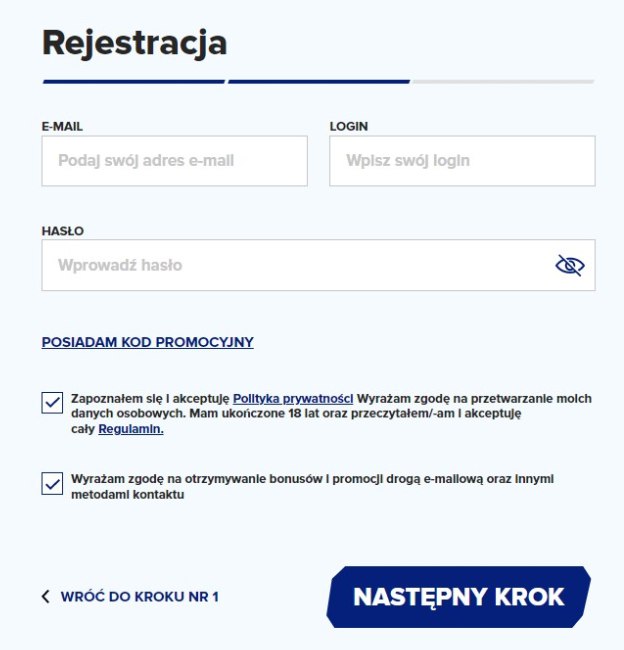624x650 pixels.
Task: Check the privacy policy acceptance checkbox
Action: coord(52,402)
